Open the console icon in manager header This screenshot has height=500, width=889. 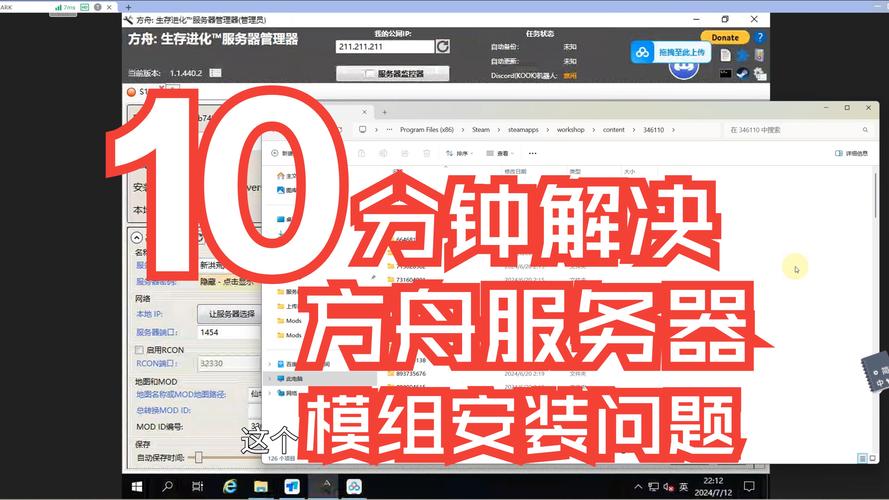(725, 73)
